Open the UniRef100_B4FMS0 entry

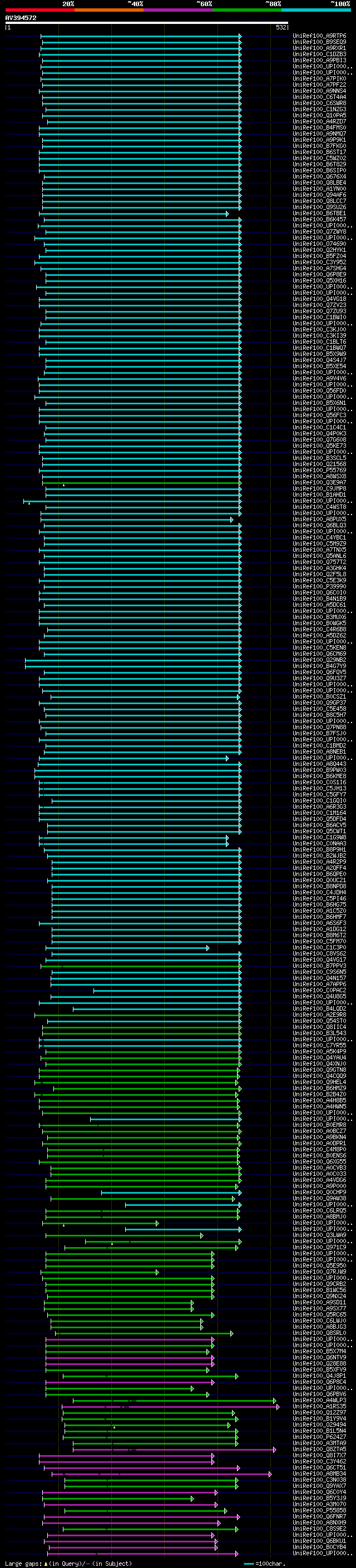(x=319, y=128)
